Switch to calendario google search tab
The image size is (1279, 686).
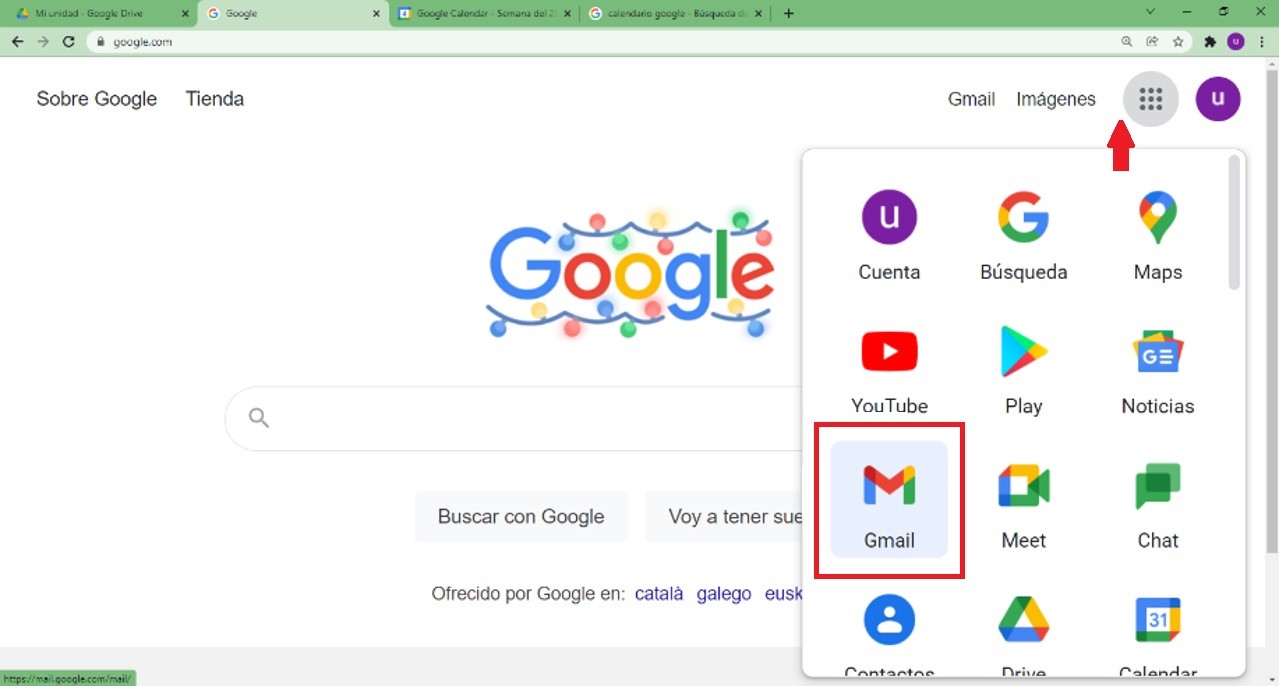675,14
